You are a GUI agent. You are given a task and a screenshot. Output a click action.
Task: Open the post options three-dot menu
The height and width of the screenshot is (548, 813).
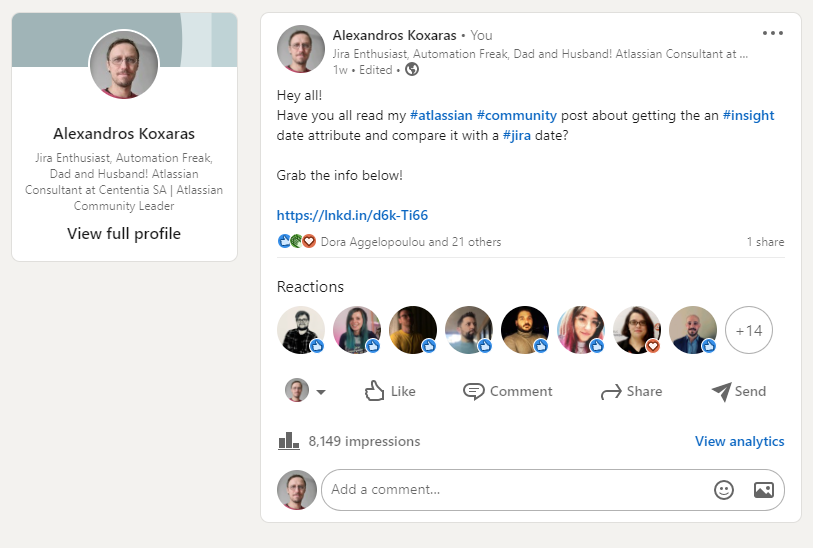(773, 33)
